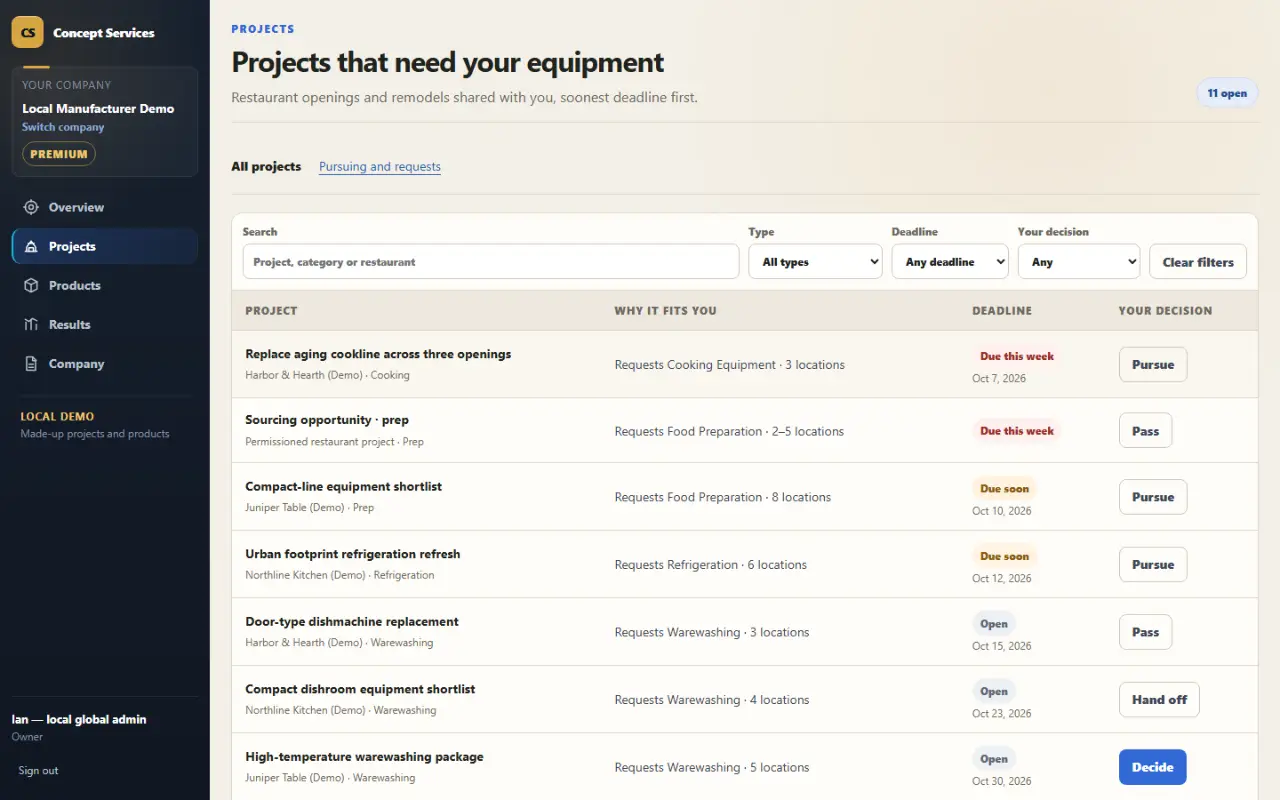Open Replace aging cookline across three openings
The image size is (1280, 800).
pyautogui.click(x=378, y=354)
